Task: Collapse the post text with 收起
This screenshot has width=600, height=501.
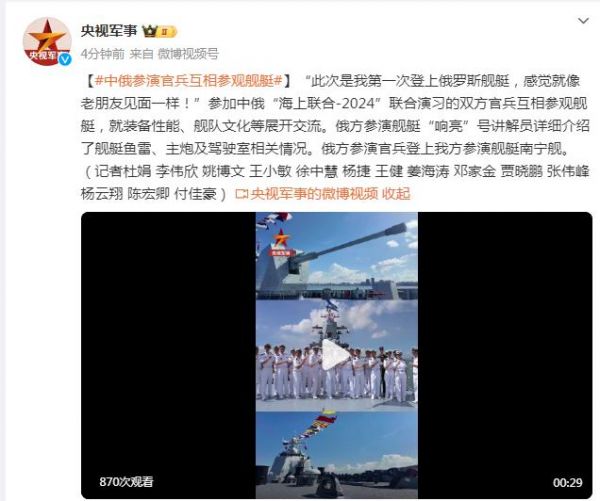Action: tap(396, 193)
